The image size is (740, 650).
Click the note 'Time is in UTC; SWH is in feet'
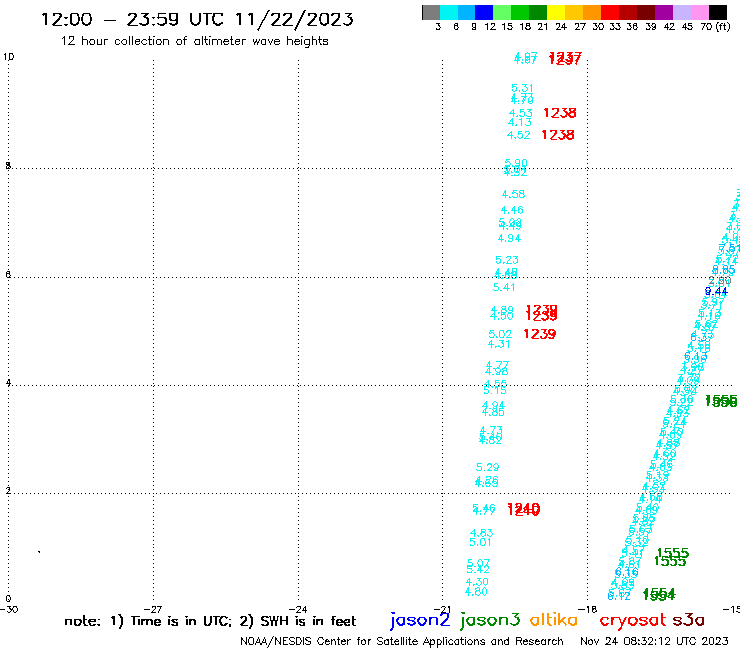click(x=210, y=621)
